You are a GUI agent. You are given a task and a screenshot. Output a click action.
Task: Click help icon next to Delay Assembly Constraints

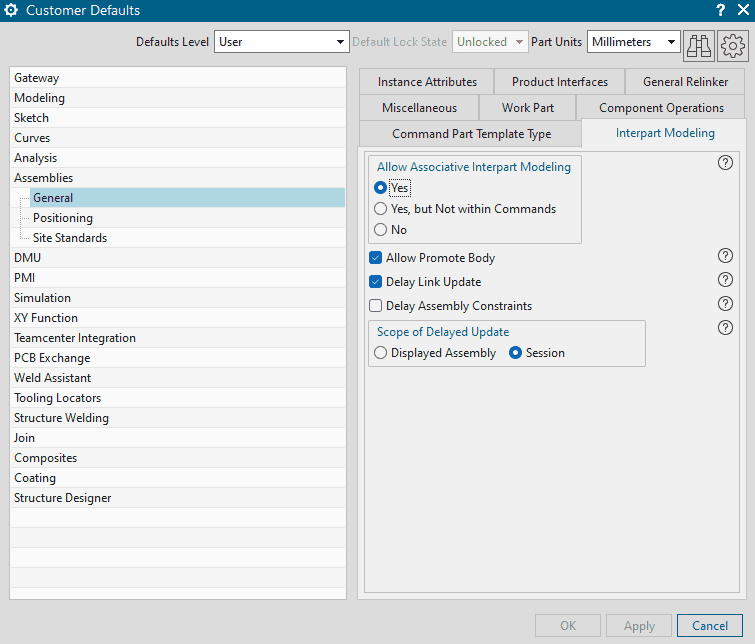[725, 304]
